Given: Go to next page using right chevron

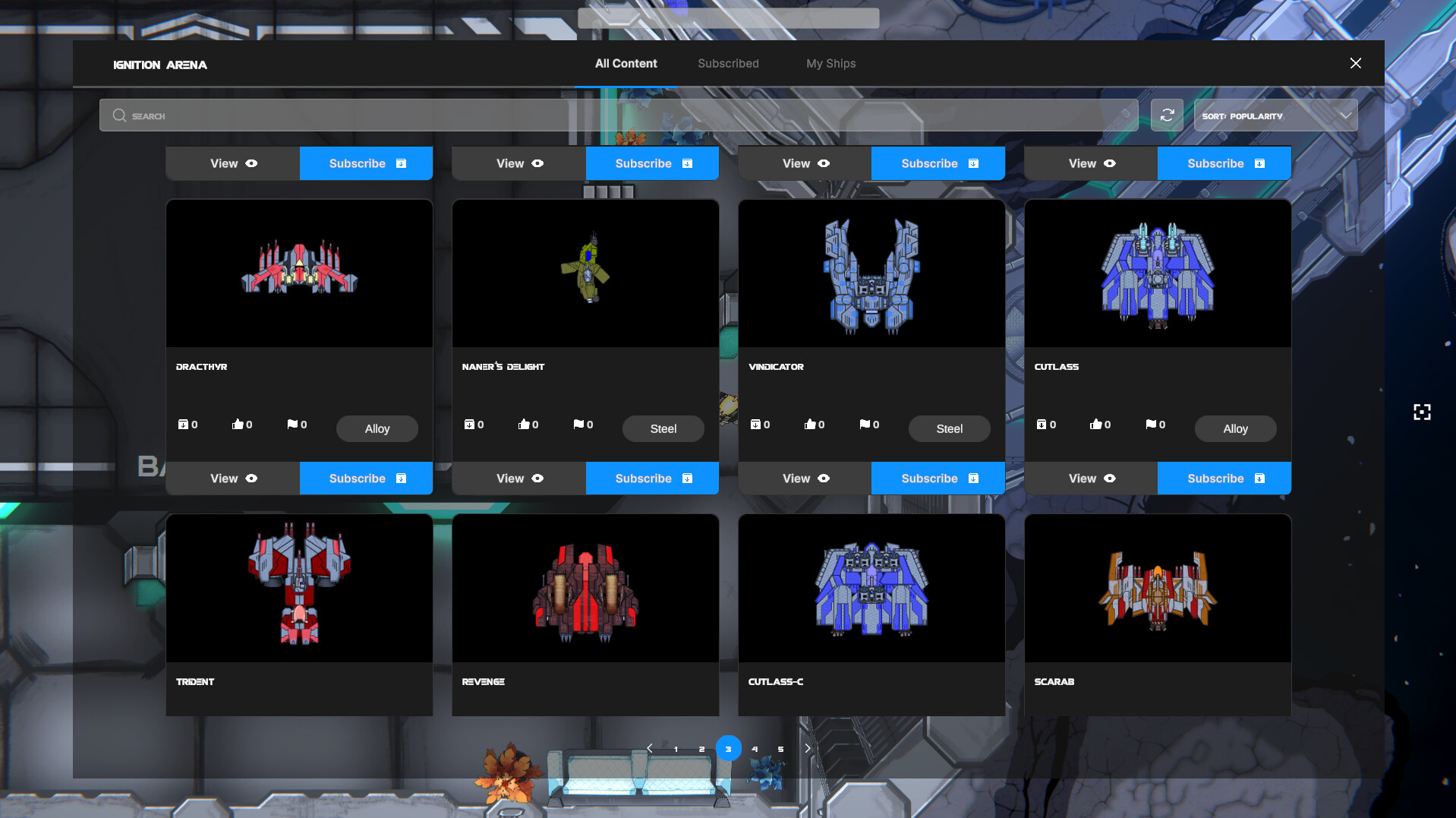Looking at the screenshot, I should coord(807,748).
